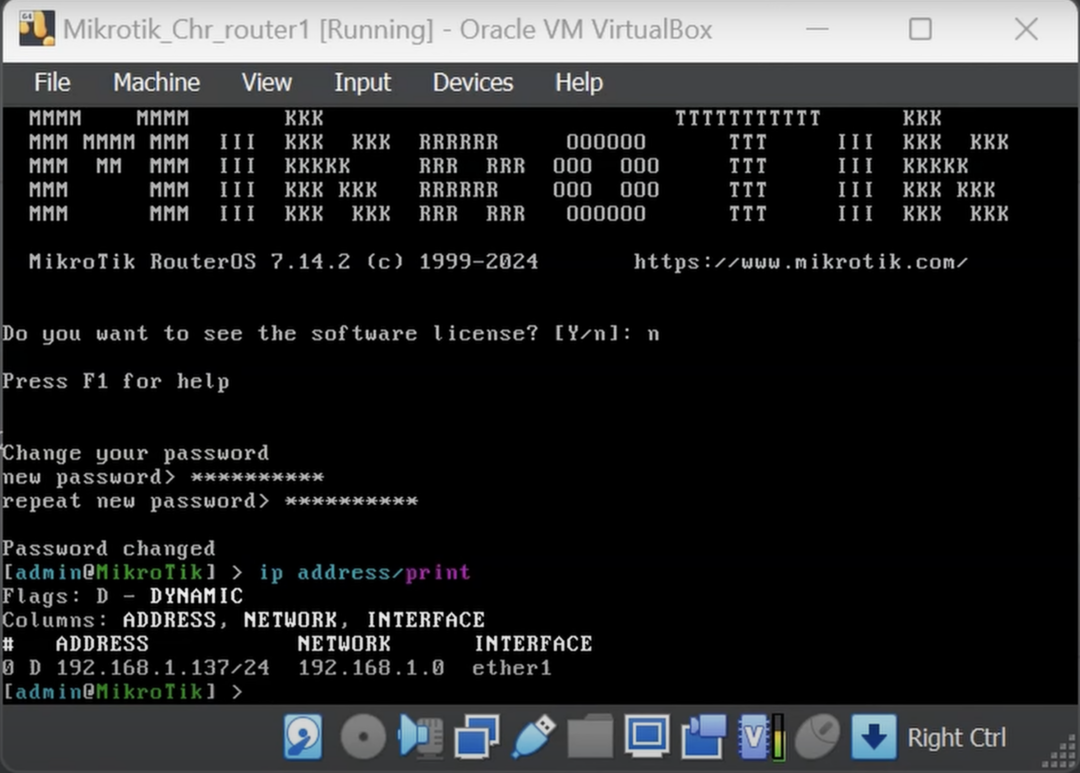Click the optical drives status icon
Screen dimensions: 1080x773
click(361, 737)
